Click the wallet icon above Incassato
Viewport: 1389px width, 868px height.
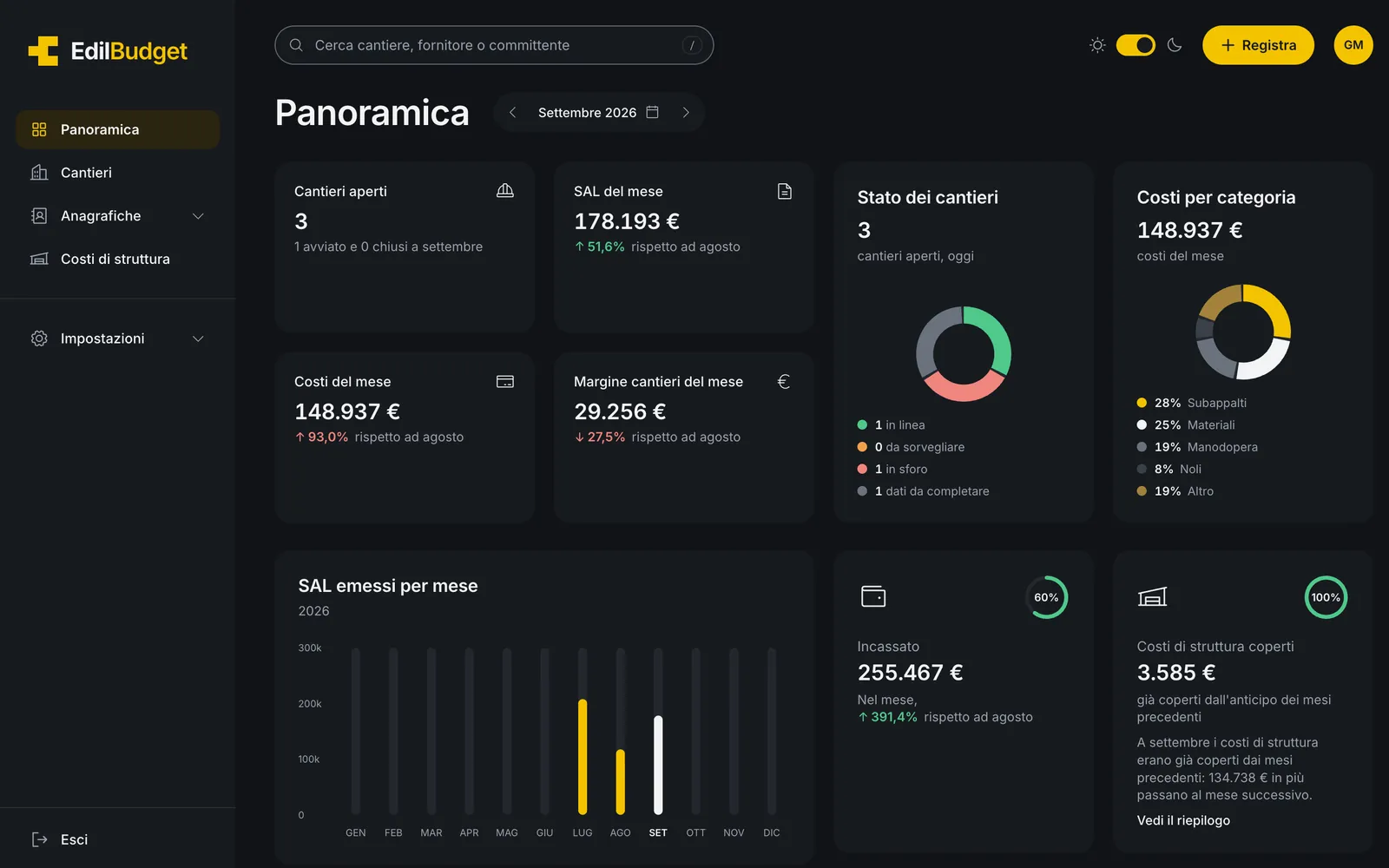pos(873,596)
